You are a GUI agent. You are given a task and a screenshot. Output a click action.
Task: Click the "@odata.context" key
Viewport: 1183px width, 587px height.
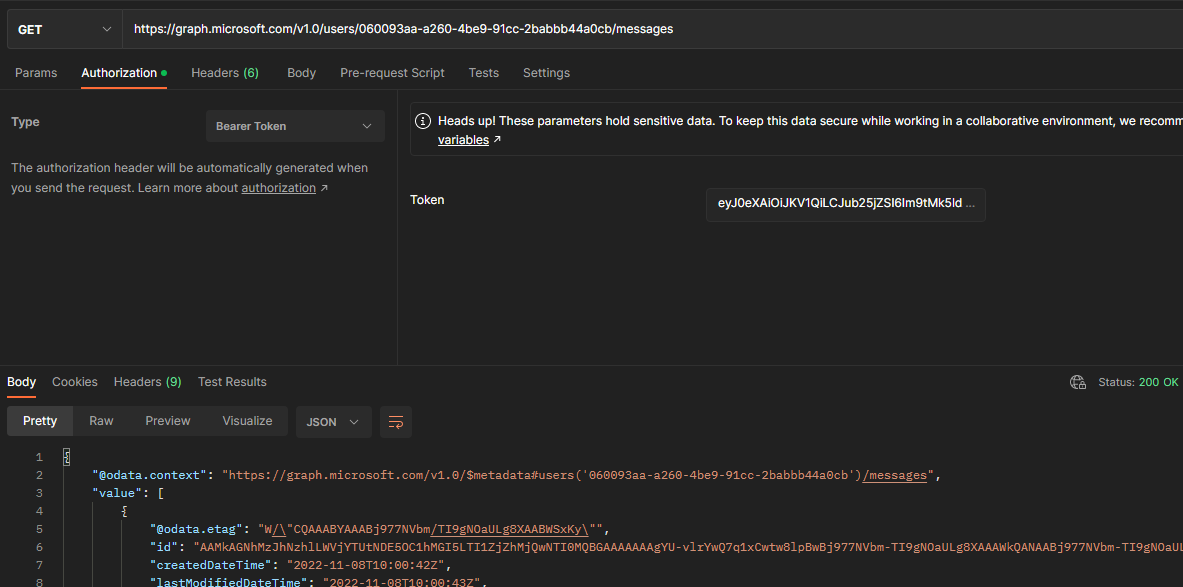click(x=150, y=475)
